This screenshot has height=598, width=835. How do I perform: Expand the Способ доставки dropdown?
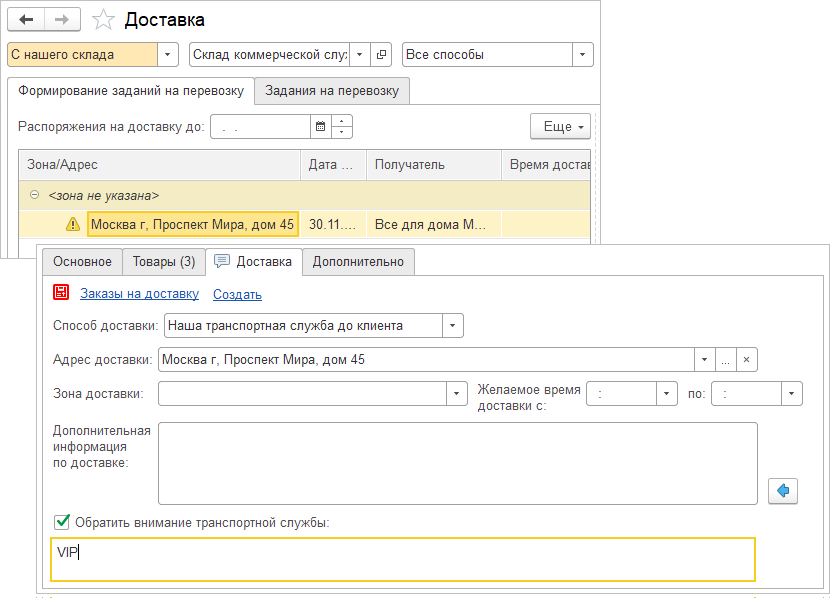(x=453, y=326)
